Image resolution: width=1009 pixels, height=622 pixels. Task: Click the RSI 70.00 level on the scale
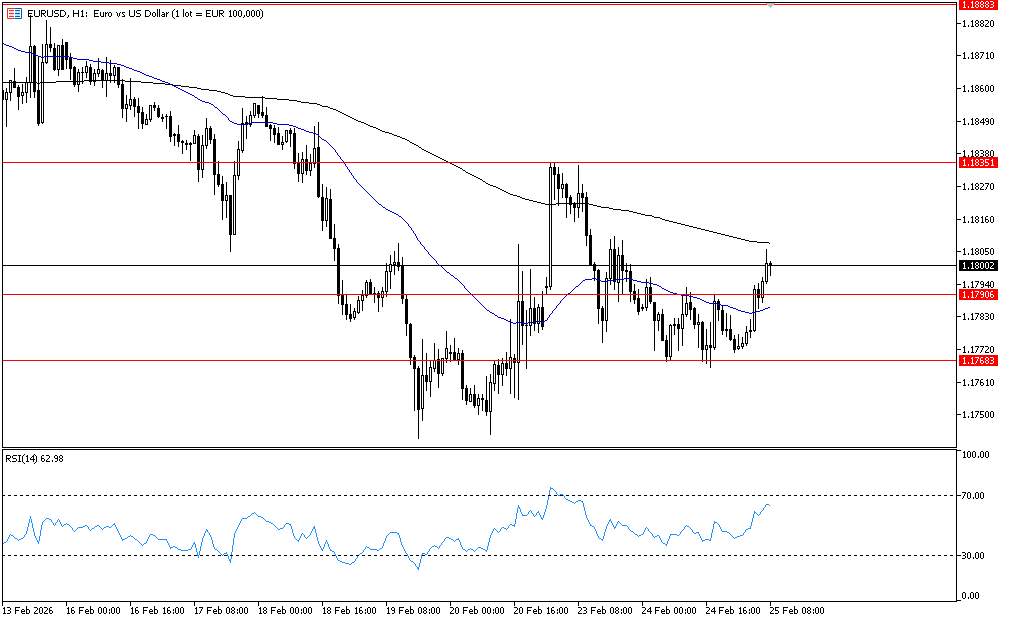pyautogui.click(x=973, y=496)
